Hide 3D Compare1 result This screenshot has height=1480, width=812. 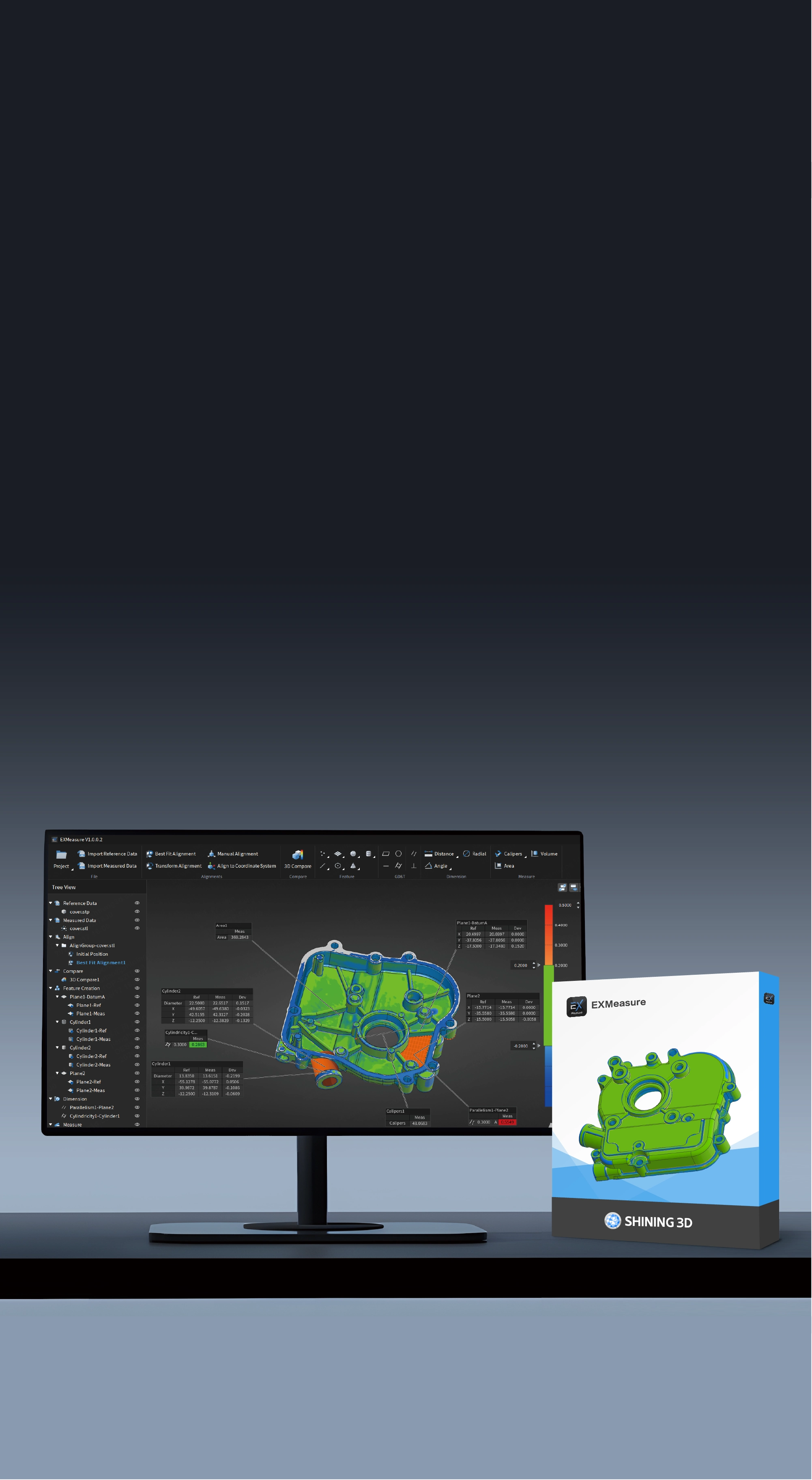137,980
